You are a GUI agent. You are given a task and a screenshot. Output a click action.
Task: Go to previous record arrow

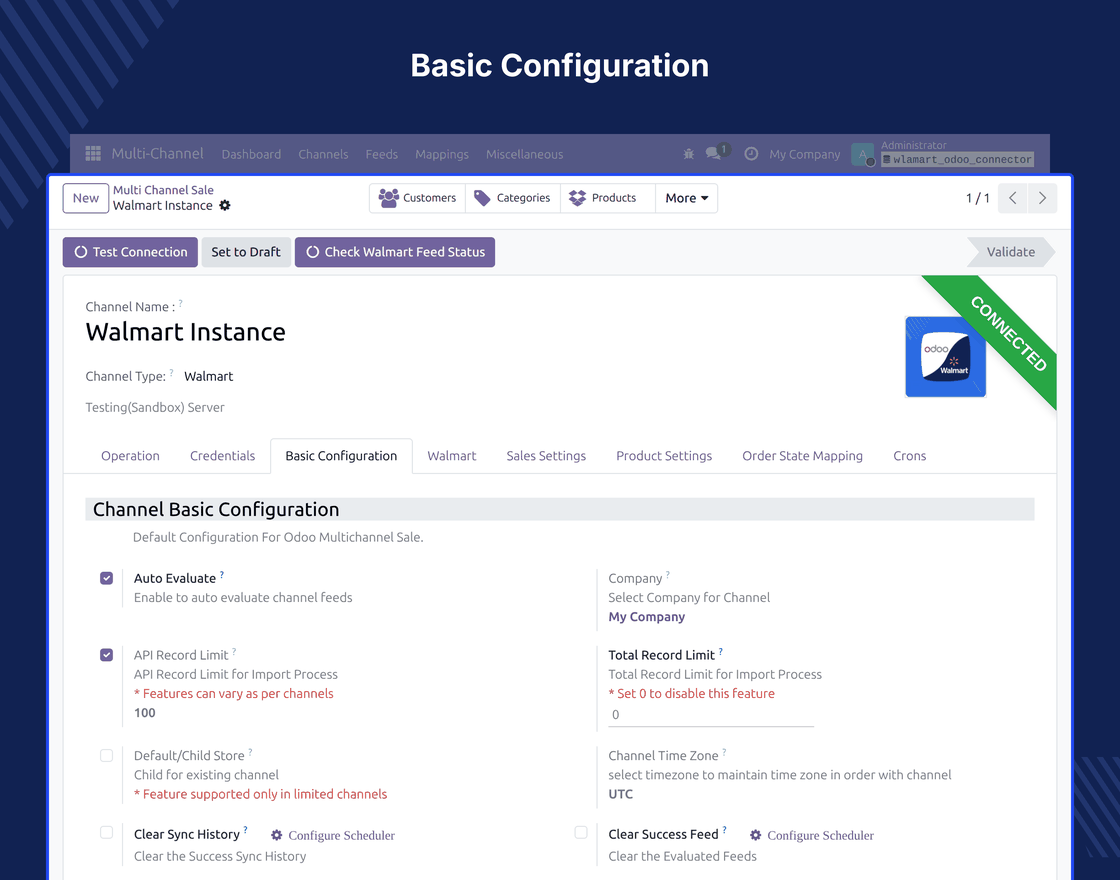coord(1013,198)
